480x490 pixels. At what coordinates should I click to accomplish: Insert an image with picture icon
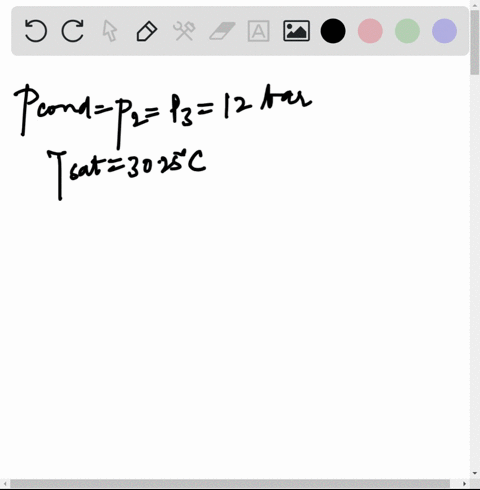click(296, 31)
